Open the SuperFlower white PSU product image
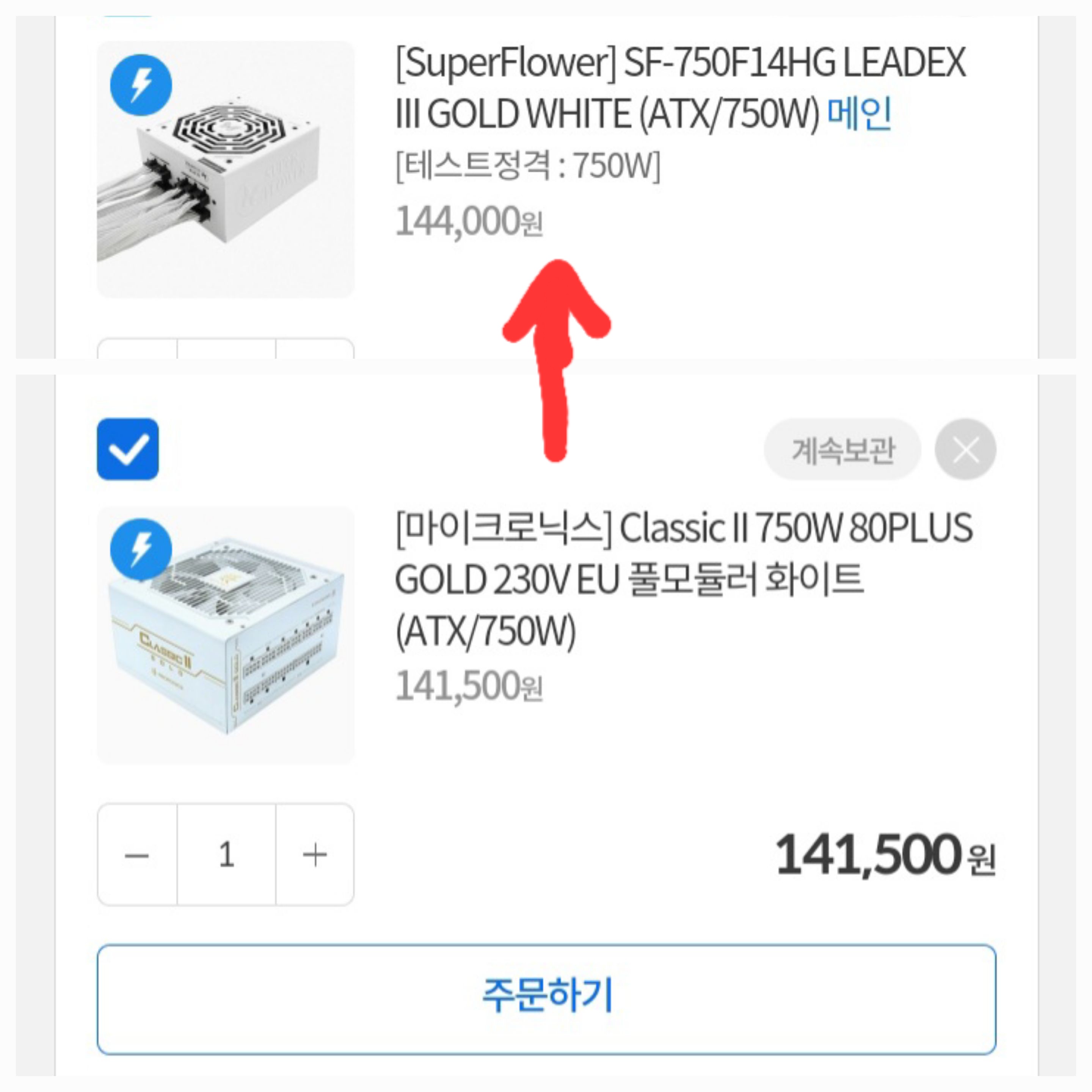Image resolution: width=1092 pixels, height=1092 pixels. (226, 169)
